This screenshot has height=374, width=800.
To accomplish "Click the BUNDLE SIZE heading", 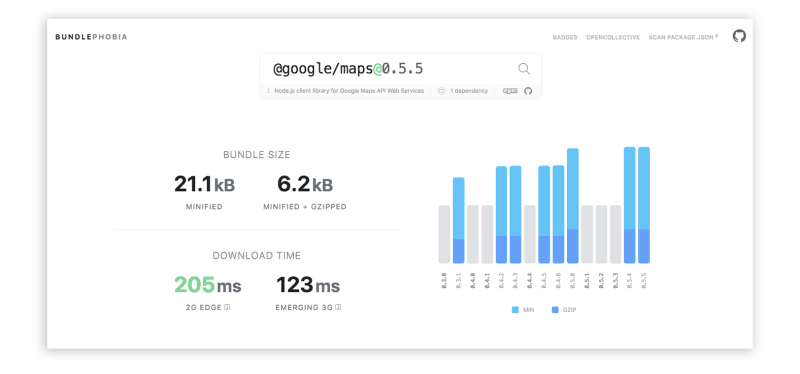I will click(x=257, y=155).
